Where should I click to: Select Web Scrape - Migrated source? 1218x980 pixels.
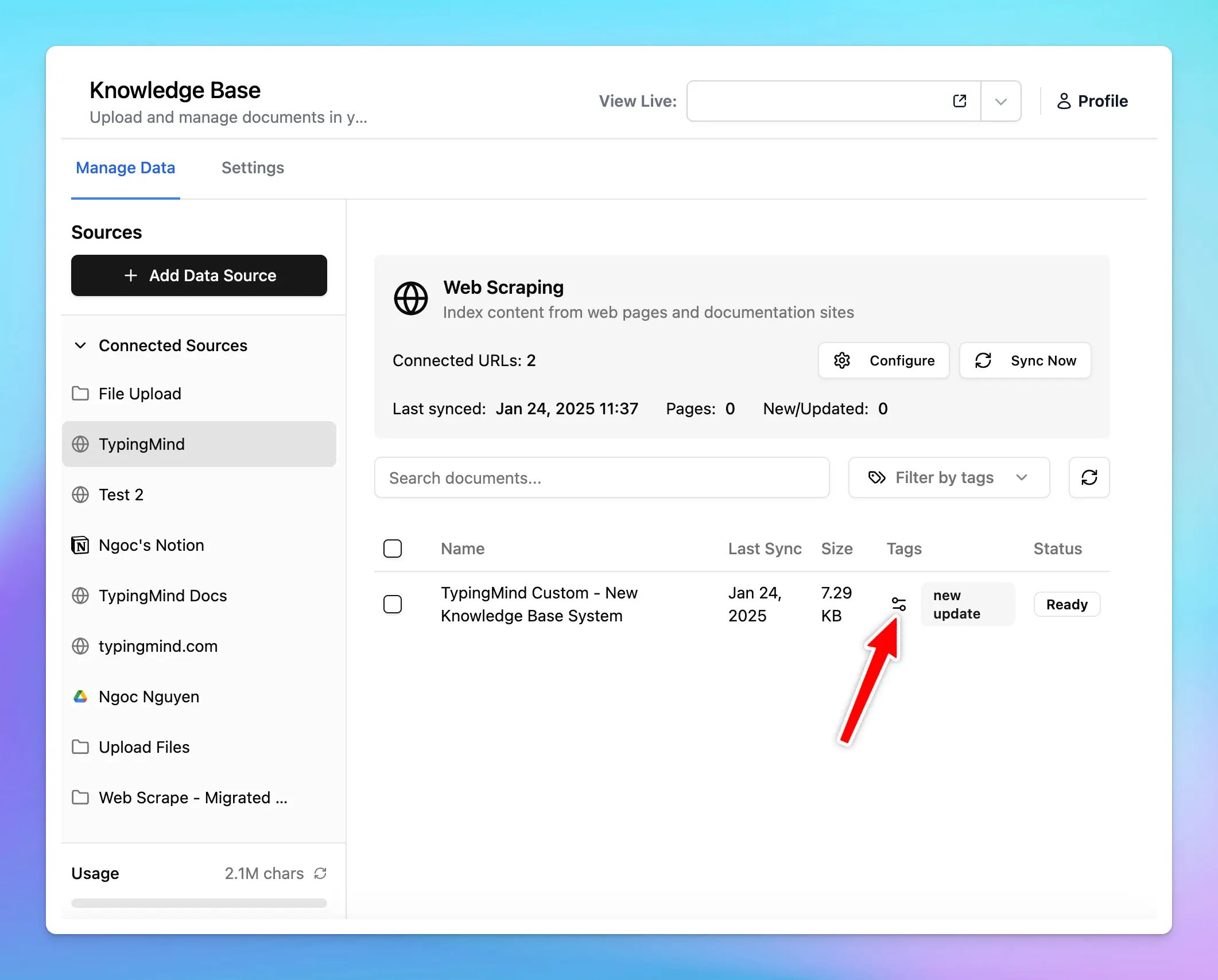click(x=199, y=798)
